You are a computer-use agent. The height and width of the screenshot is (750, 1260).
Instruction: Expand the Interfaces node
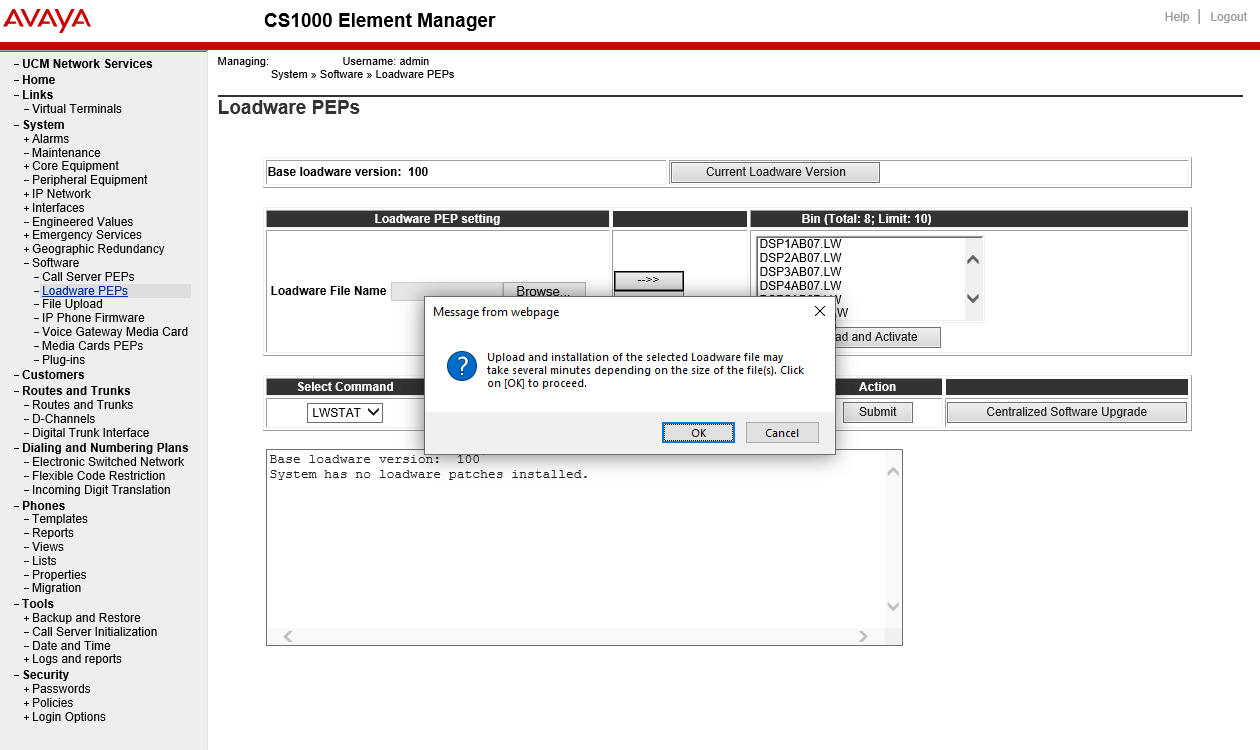[x=27, y=209]
